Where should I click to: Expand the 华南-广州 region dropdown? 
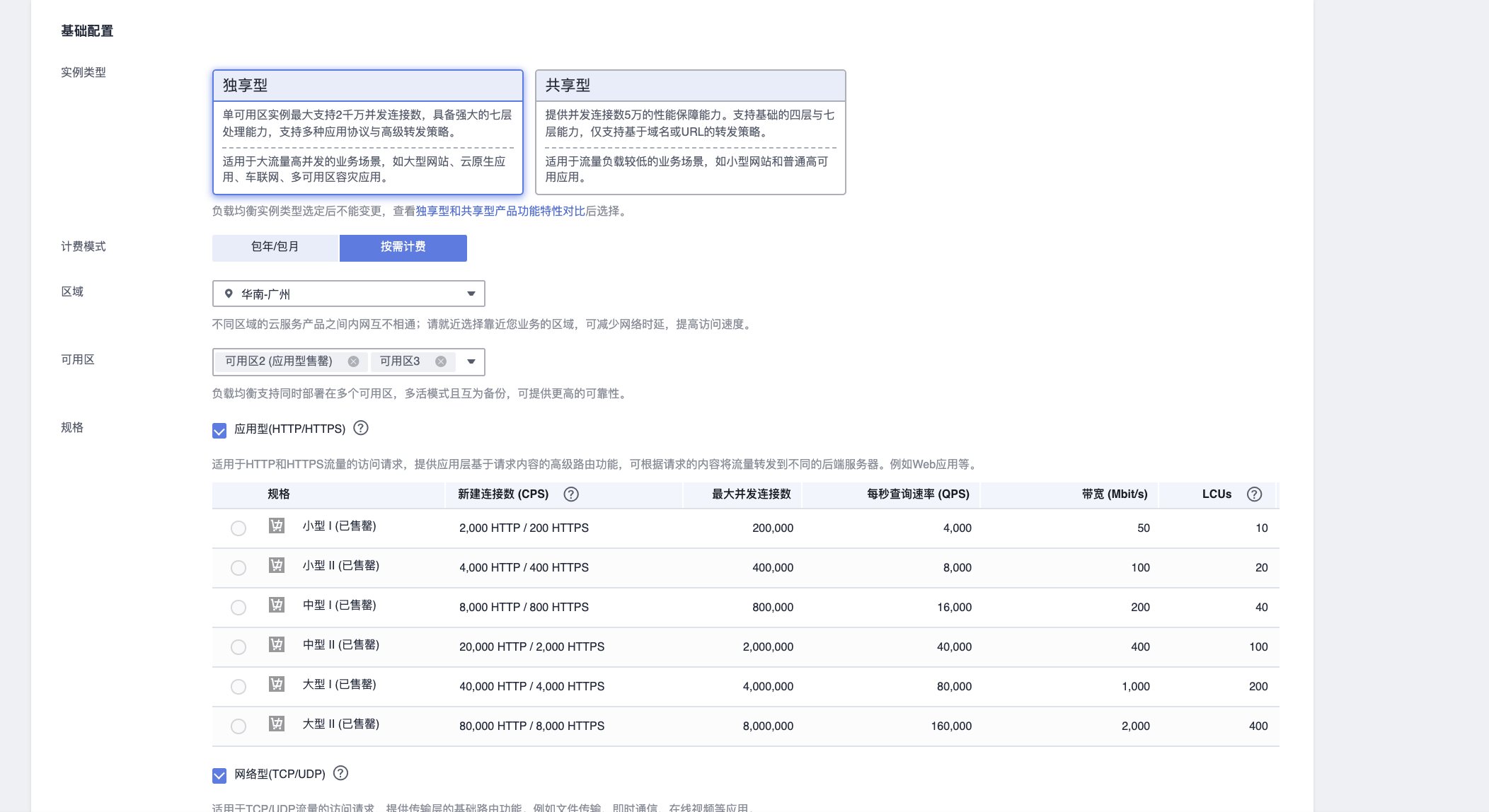click(471, 293)
